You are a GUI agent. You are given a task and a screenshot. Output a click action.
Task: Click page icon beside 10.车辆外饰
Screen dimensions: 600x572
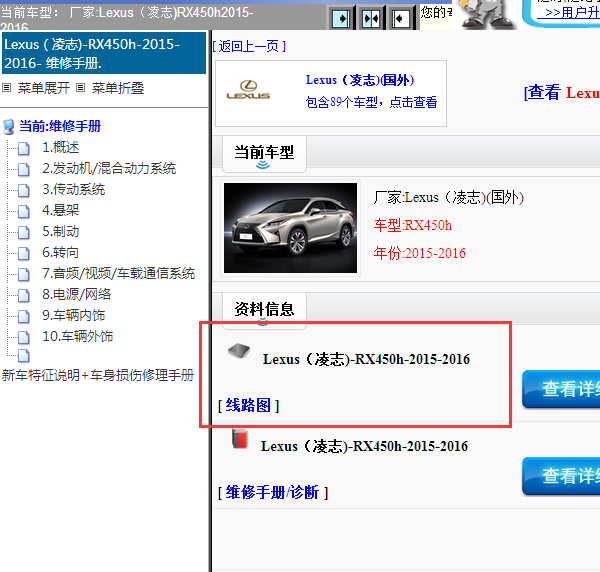coord(24,337)
